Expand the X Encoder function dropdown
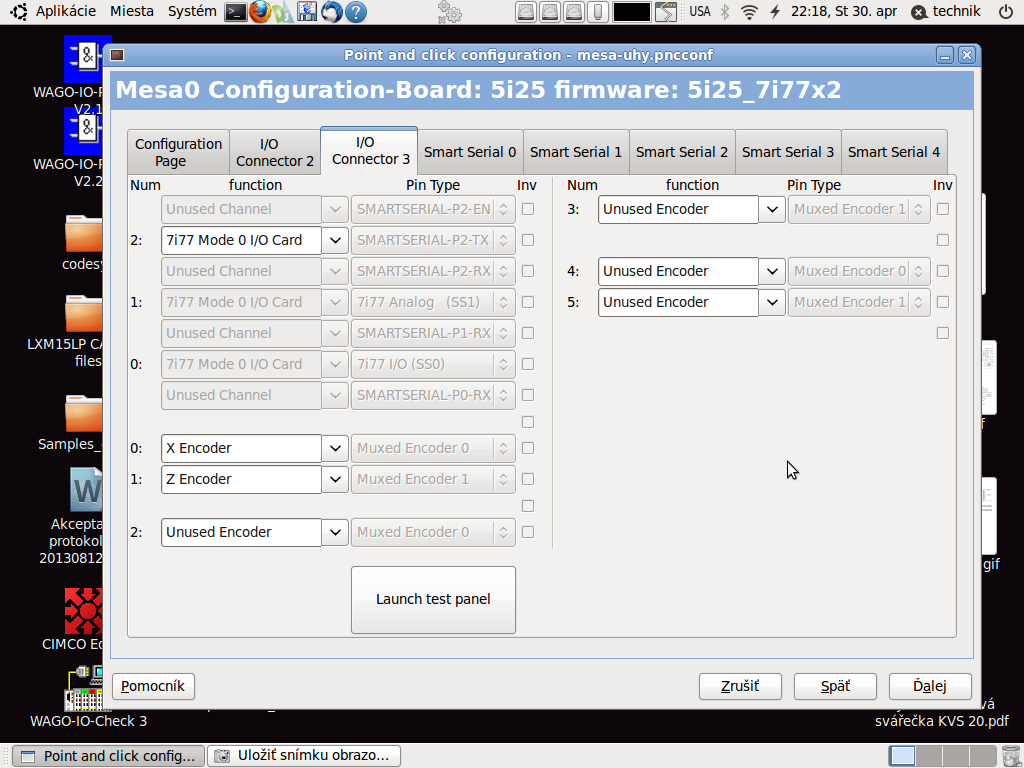This screenshot has width=1024, height=768. click(335, 448)
